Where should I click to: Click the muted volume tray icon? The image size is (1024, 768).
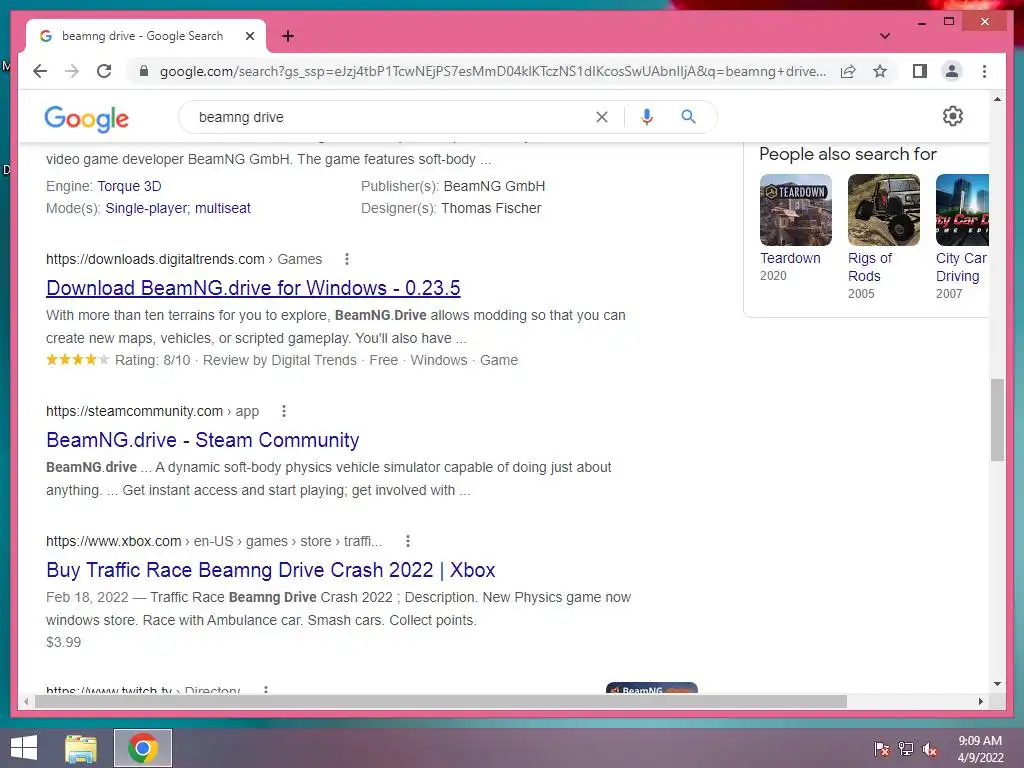930,748
